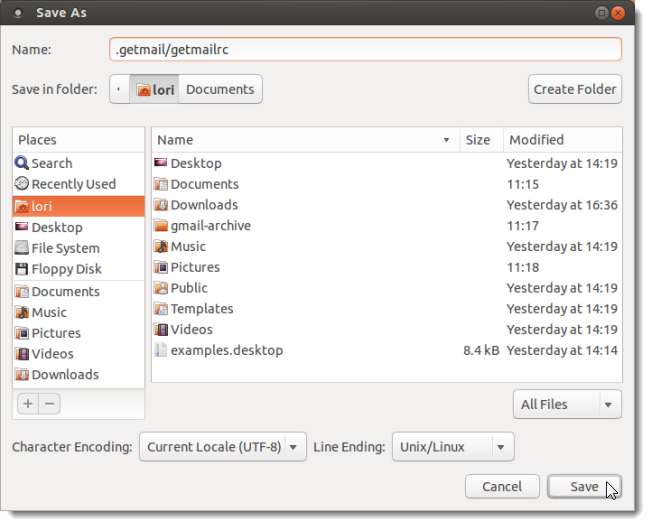
Task: Click the home icon in the lori path button
Action: (143, 90)
